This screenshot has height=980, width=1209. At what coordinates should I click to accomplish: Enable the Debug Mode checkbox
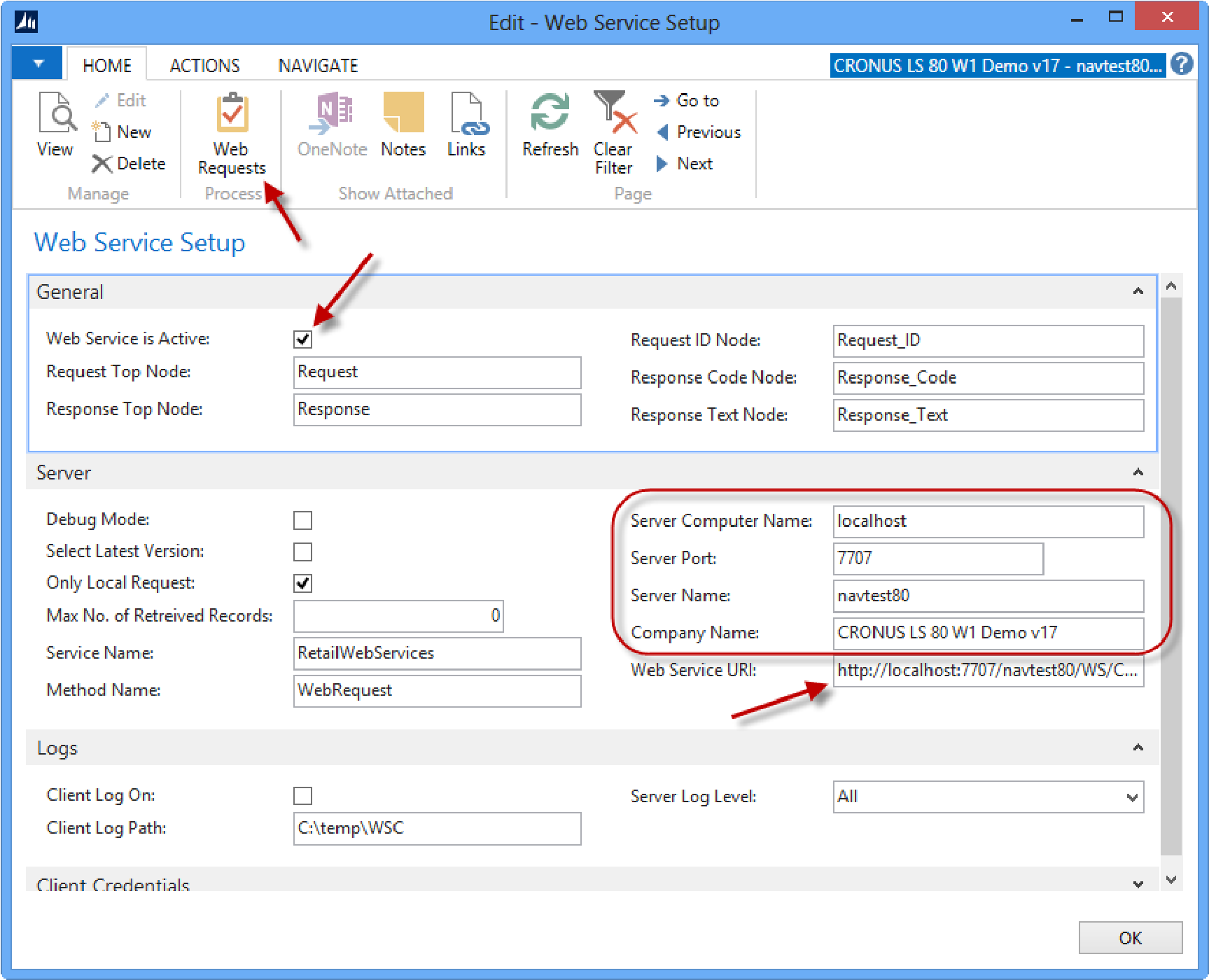[302, 520]
